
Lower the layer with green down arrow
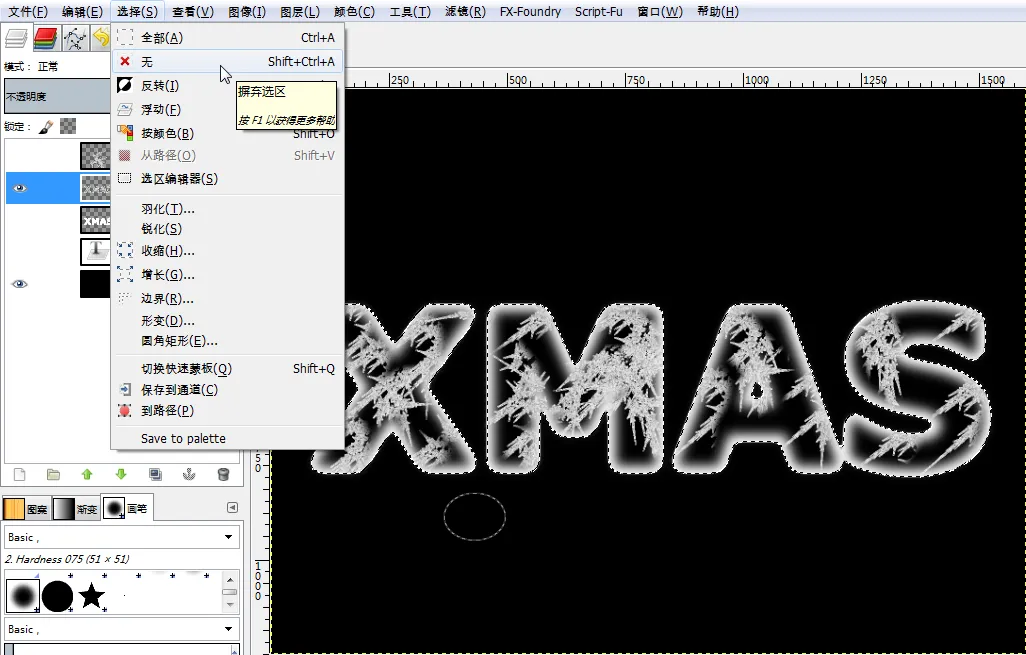tap(121, 474)
